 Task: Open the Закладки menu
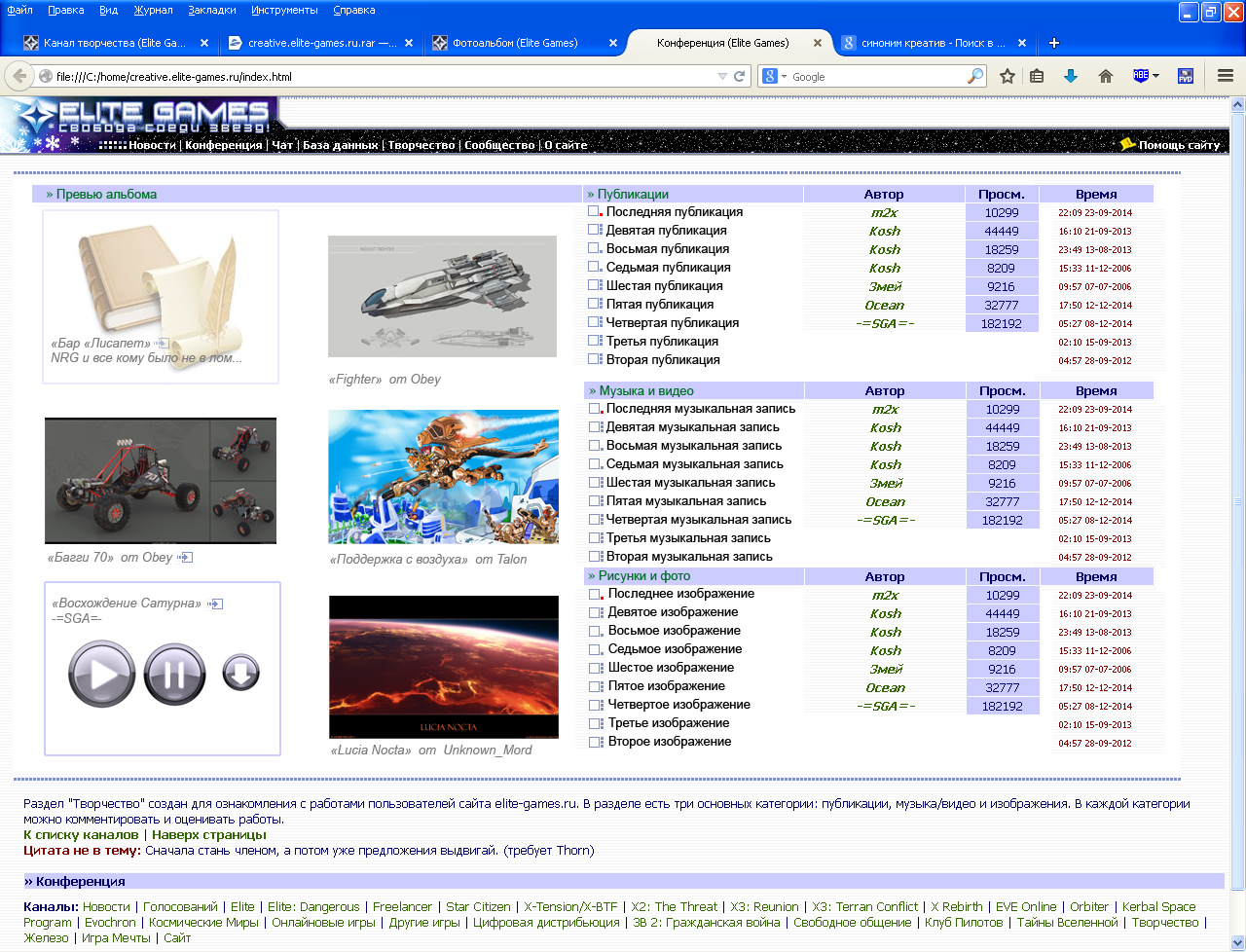(x=211, y=10)
